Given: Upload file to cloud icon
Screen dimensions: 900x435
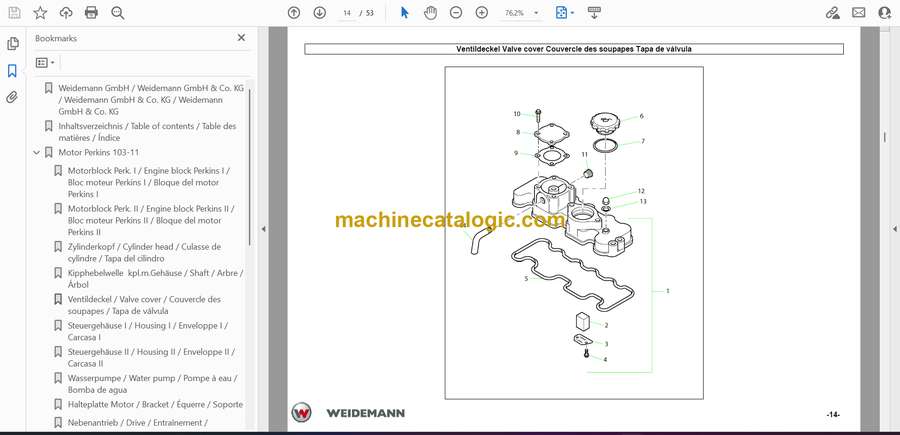Looking at the screenshot, I should coord(66,13).
